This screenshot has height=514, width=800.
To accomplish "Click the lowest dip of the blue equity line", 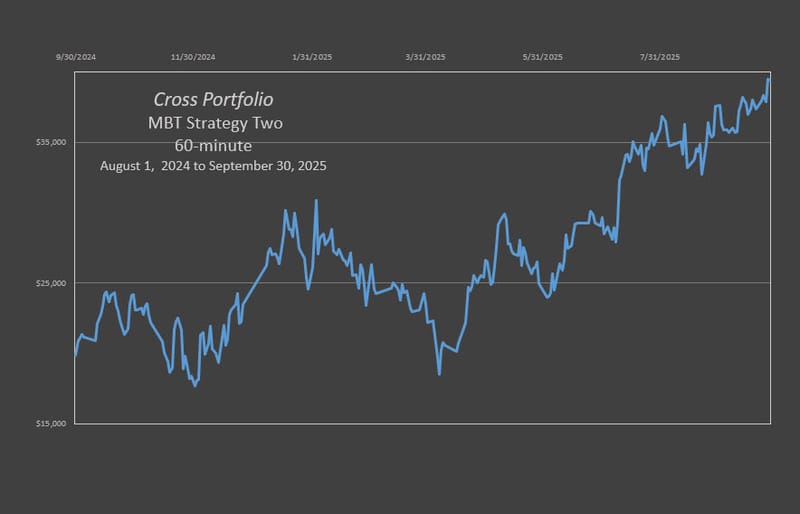I will tap(195, 385).
